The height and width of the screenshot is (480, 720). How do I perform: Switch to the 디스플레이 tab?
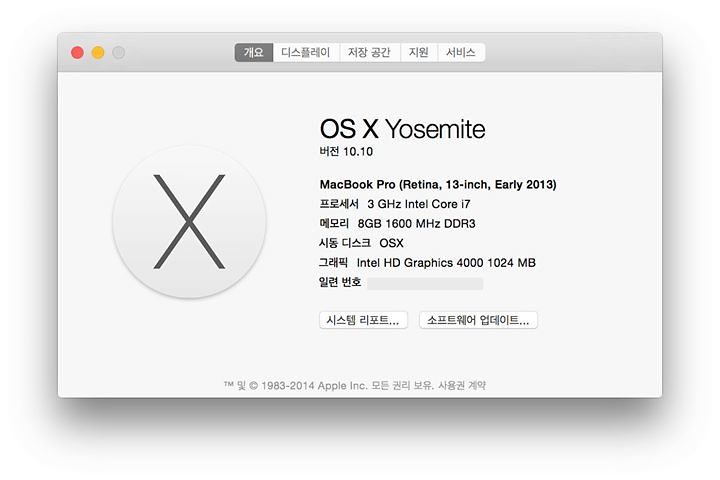(x=306, y=52)
